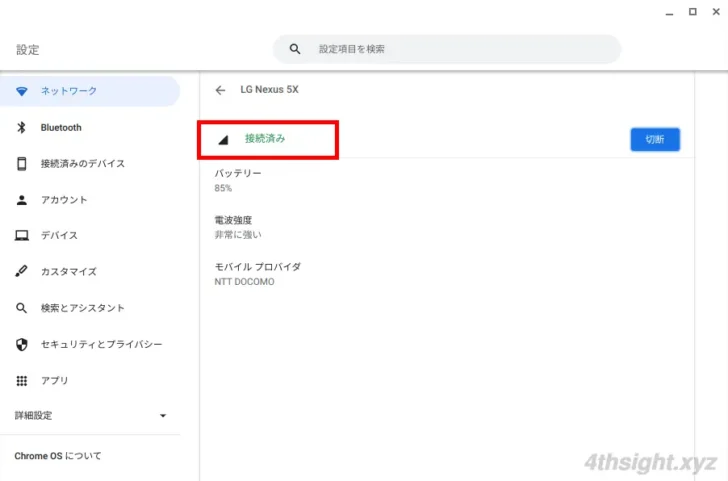Screen dimensions: 728x481
Task: Maximize the settings window
Action: [693, 12]
